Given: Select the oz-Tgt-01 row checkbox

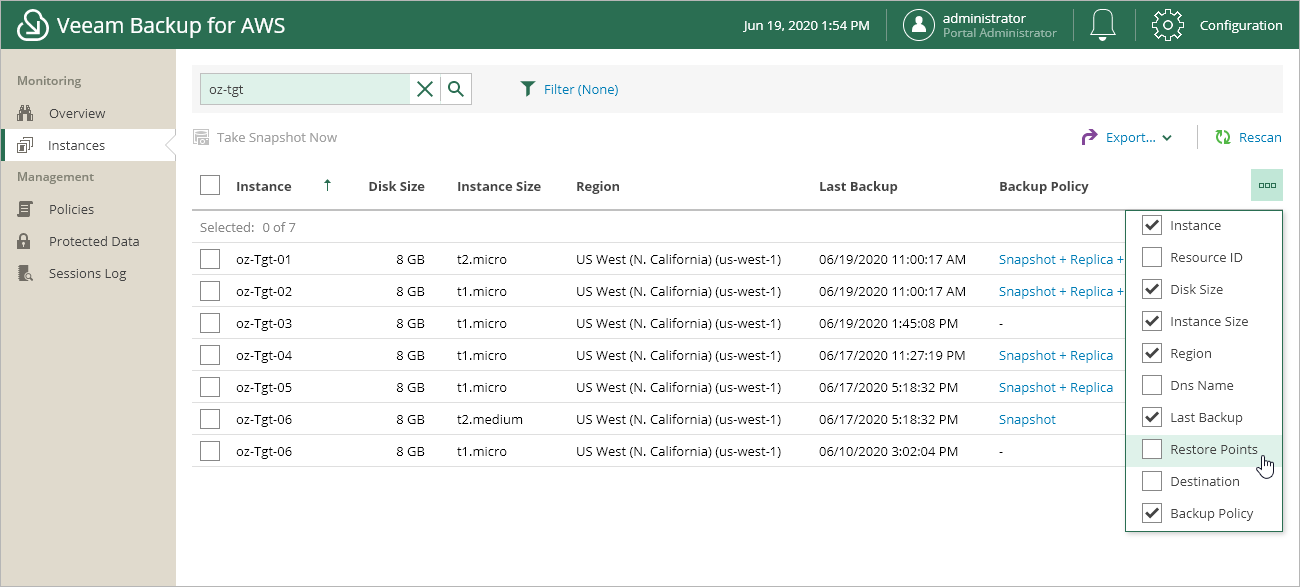Looking at the screenshot, I should 210,259.
